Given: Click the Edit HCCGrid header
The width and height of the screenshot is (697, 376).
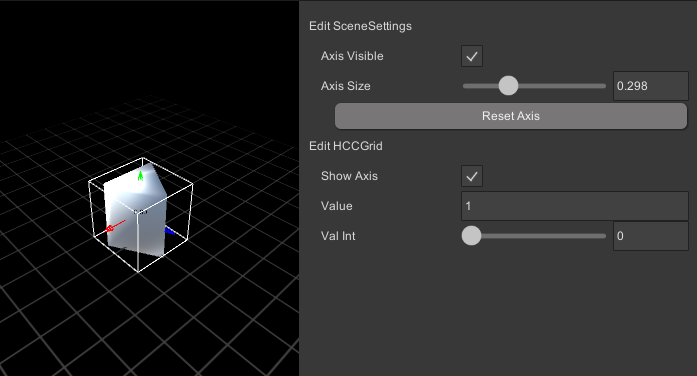Looking at the screenshot, I should [346, 146].
